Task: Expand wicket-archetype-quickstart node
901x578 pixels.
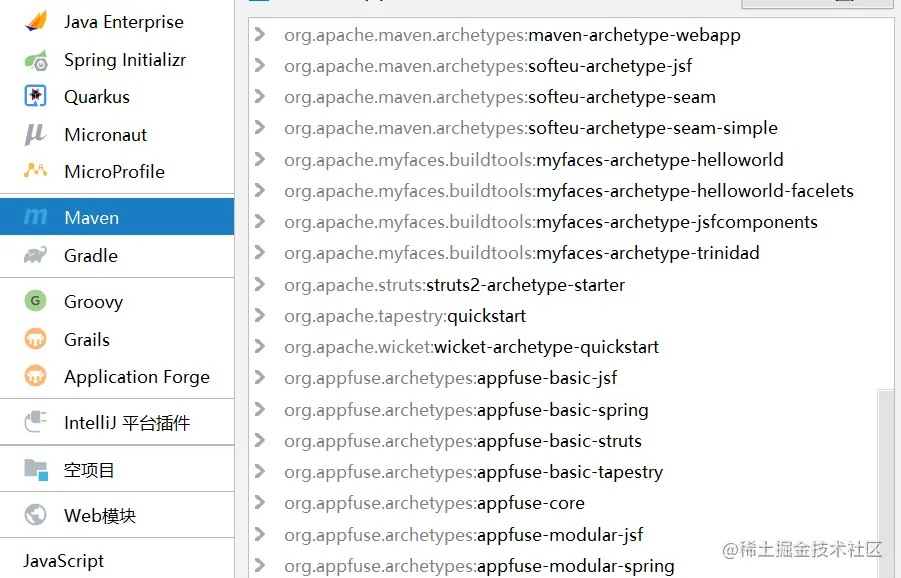Action: pyautogui.click(x=260, y=346)
